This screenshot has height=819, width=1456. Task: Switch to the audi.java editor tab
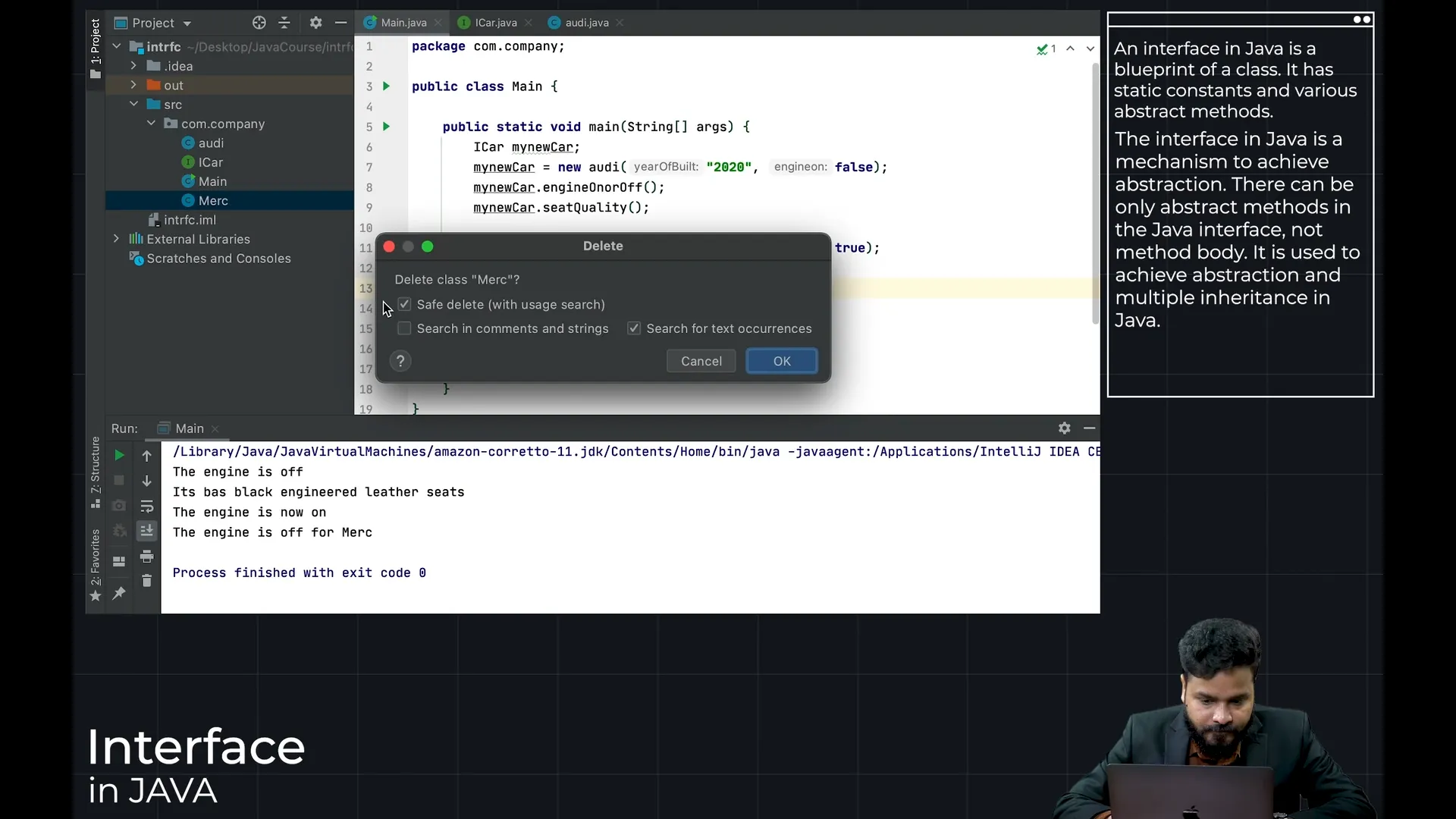pos(586,23)
